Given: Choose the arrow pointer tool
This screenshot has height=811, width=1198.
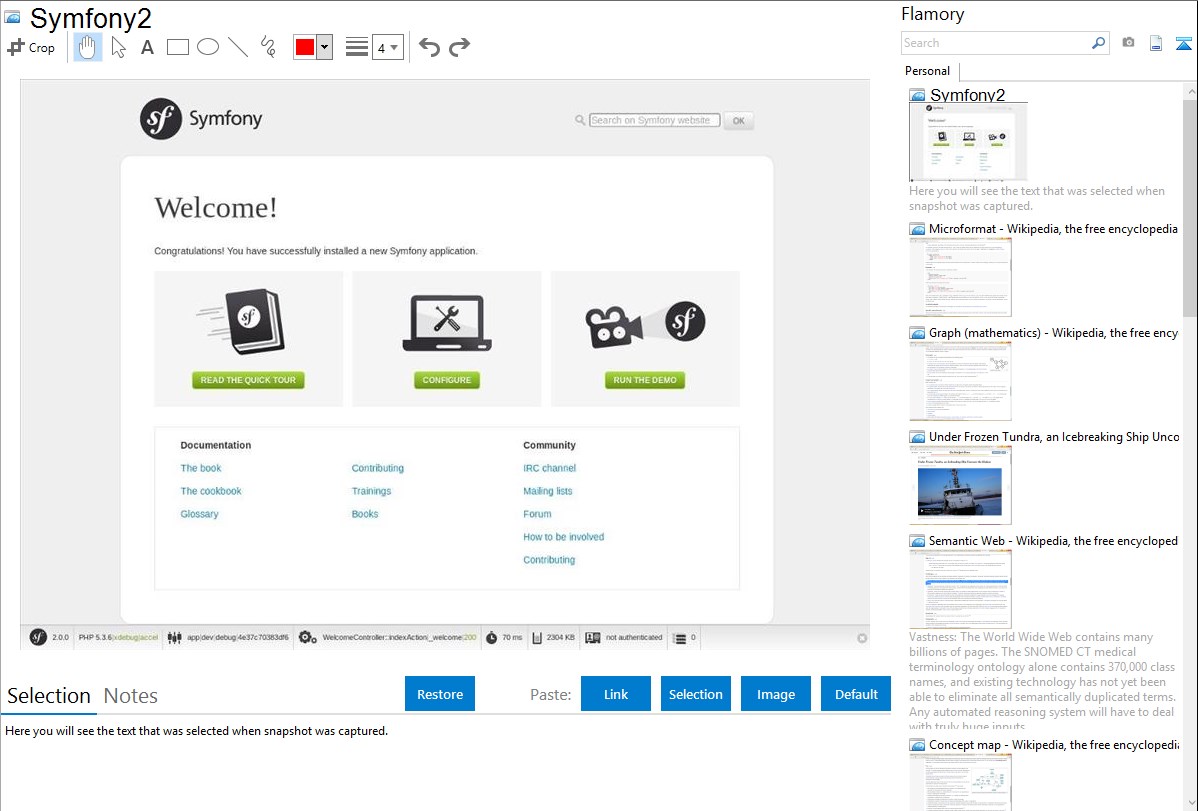Looking at the screenshot, I should (x=118, y=47).
